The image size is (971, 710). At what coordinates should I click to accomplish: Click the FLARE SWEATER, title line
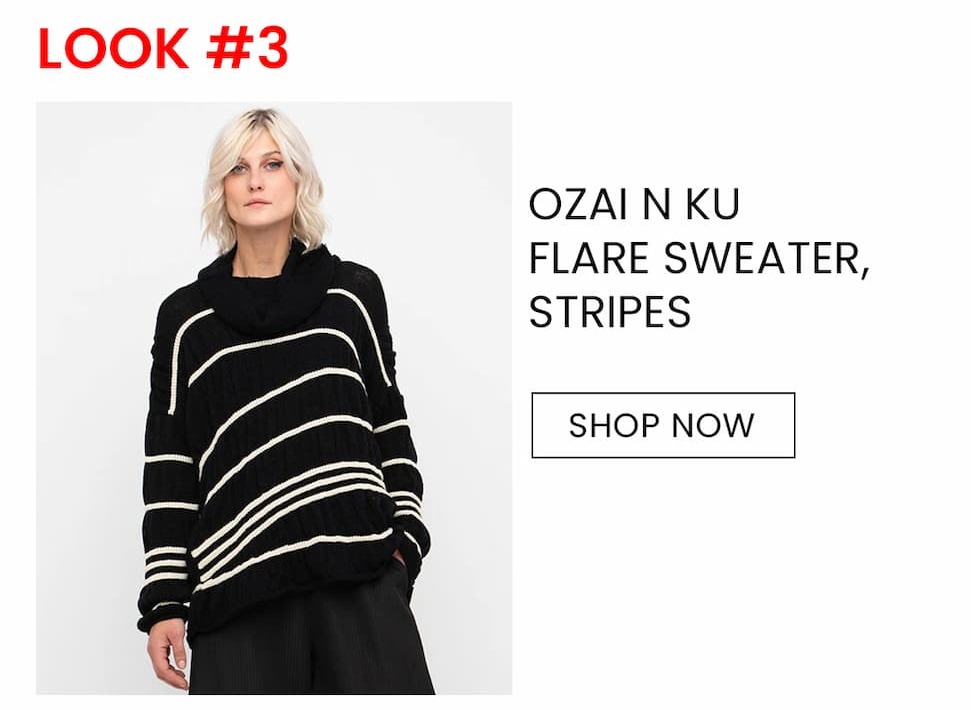pyautogui.click(x=700, y=258)
